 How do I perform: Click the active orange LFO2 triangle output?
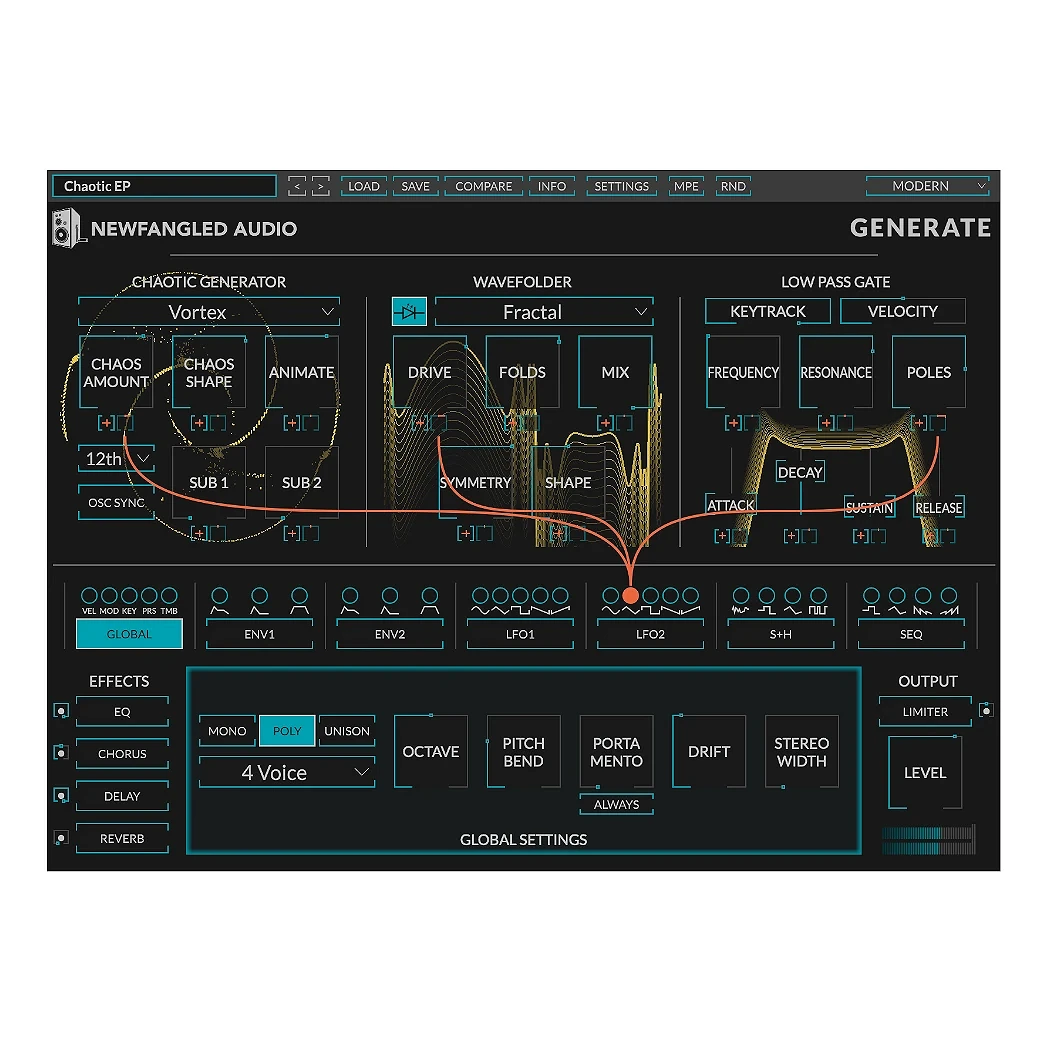pyautogui.click(x=630, y=596)
